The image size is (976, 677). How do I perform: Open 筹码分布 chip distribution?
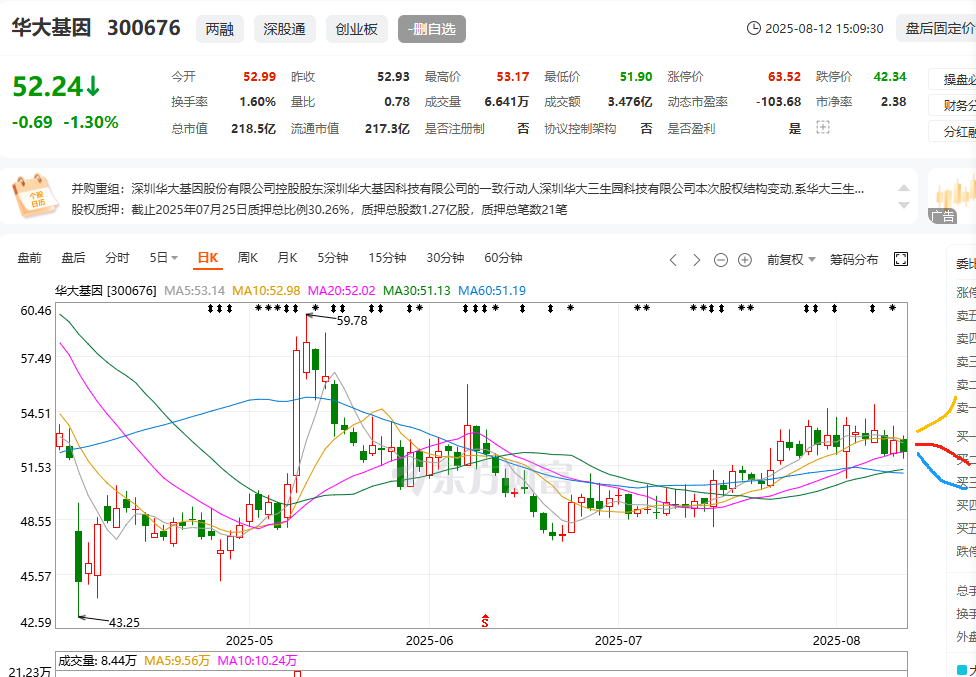pos(854,259)
